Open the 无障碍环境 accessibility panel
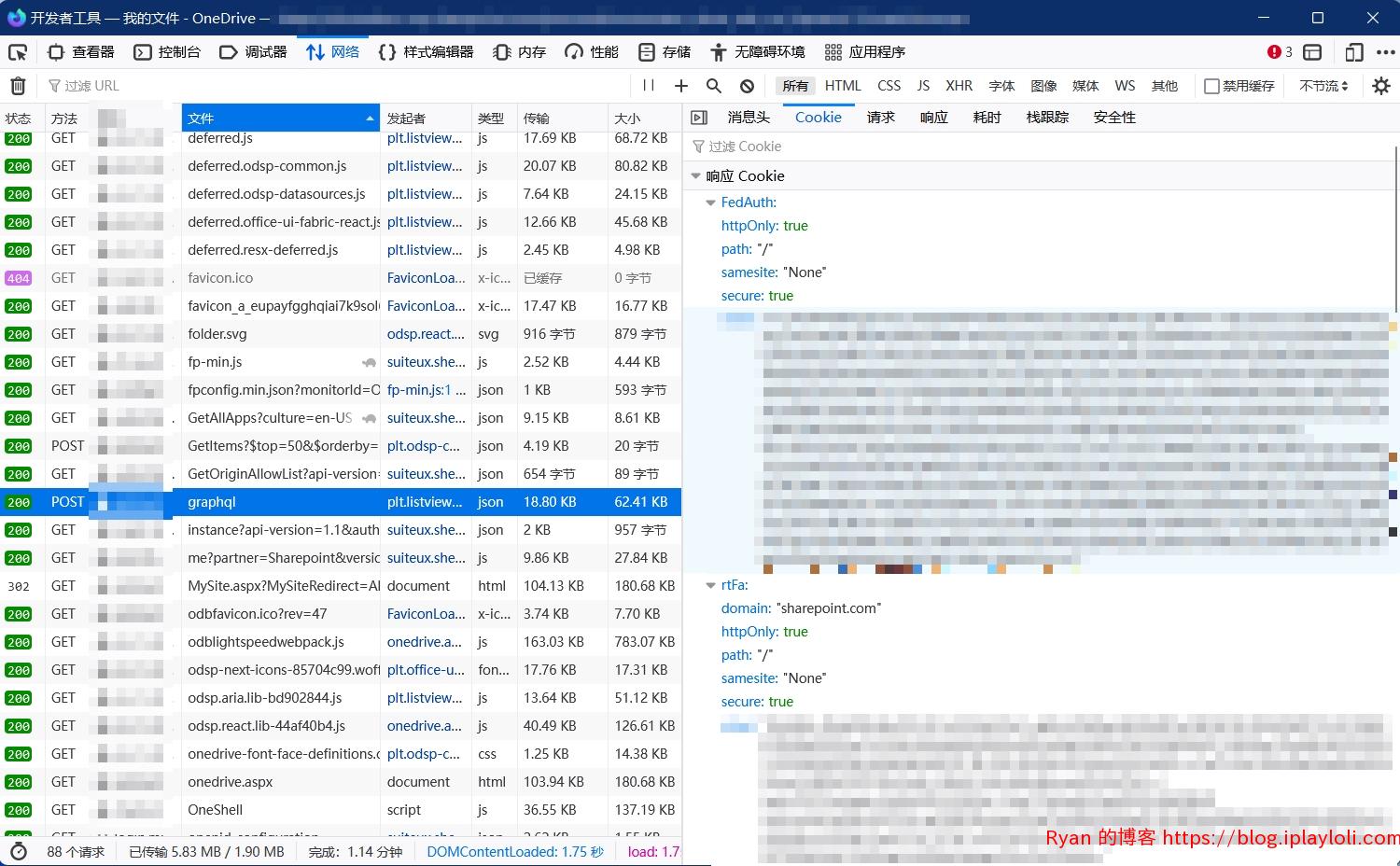The width and height of the screenshot is (1400, 866). [758, 52]
